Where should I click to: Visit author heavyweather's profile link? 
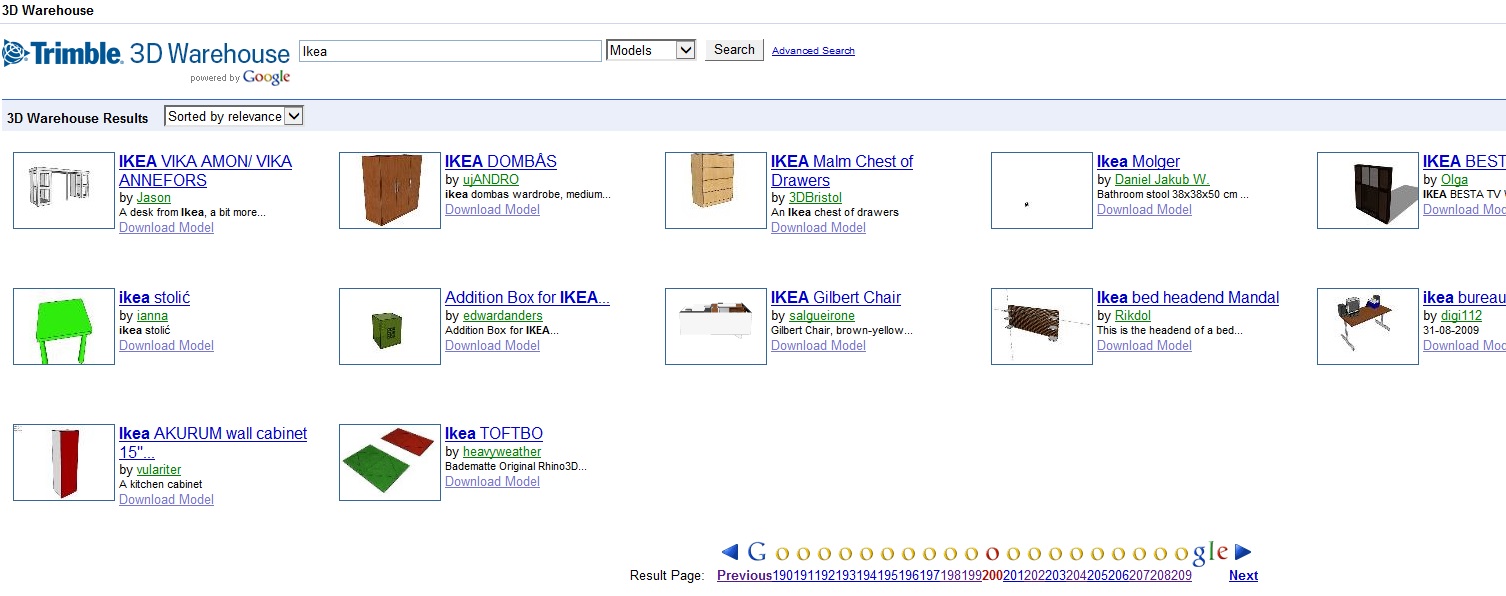502,452
